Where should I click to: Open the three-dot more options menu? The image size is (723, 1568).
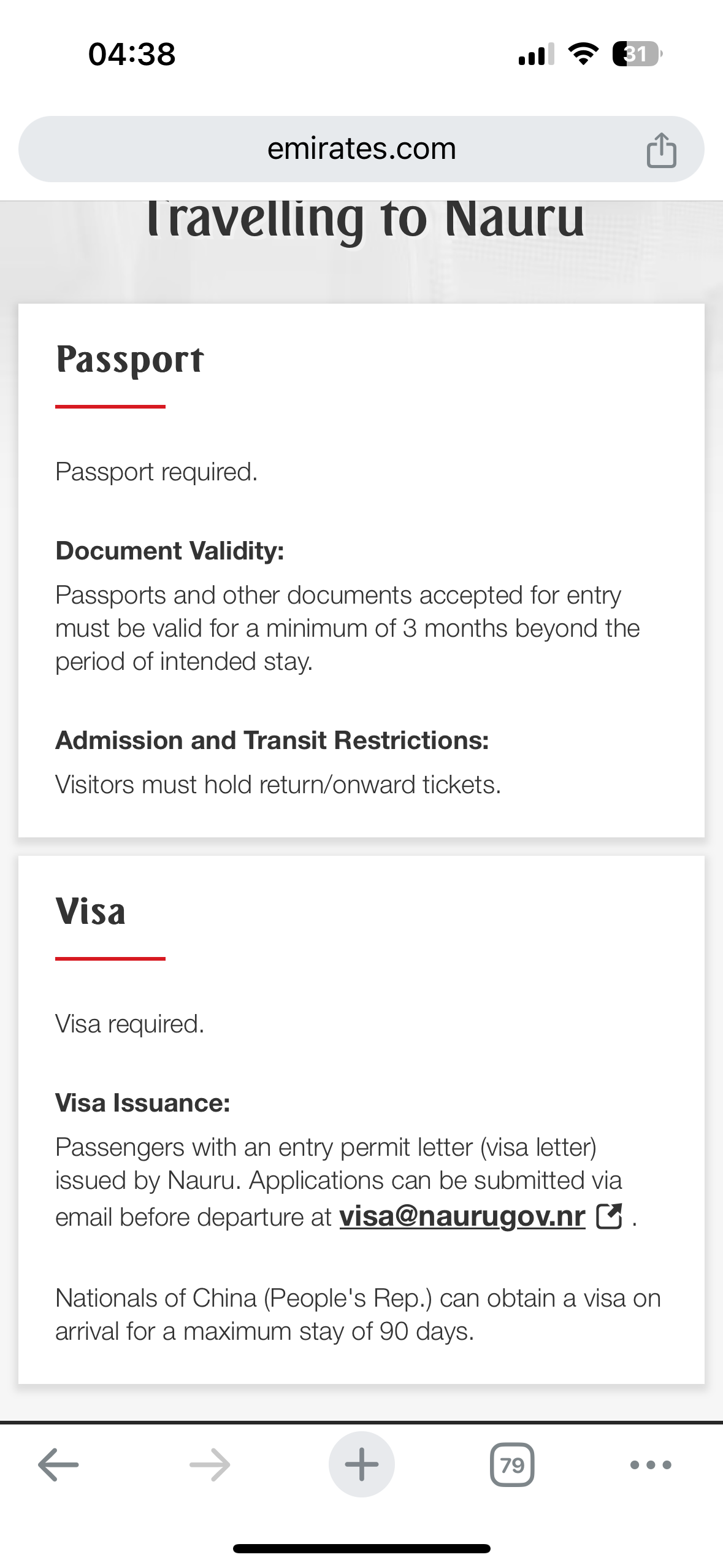pyautogui.click(x=651, y=1464)
